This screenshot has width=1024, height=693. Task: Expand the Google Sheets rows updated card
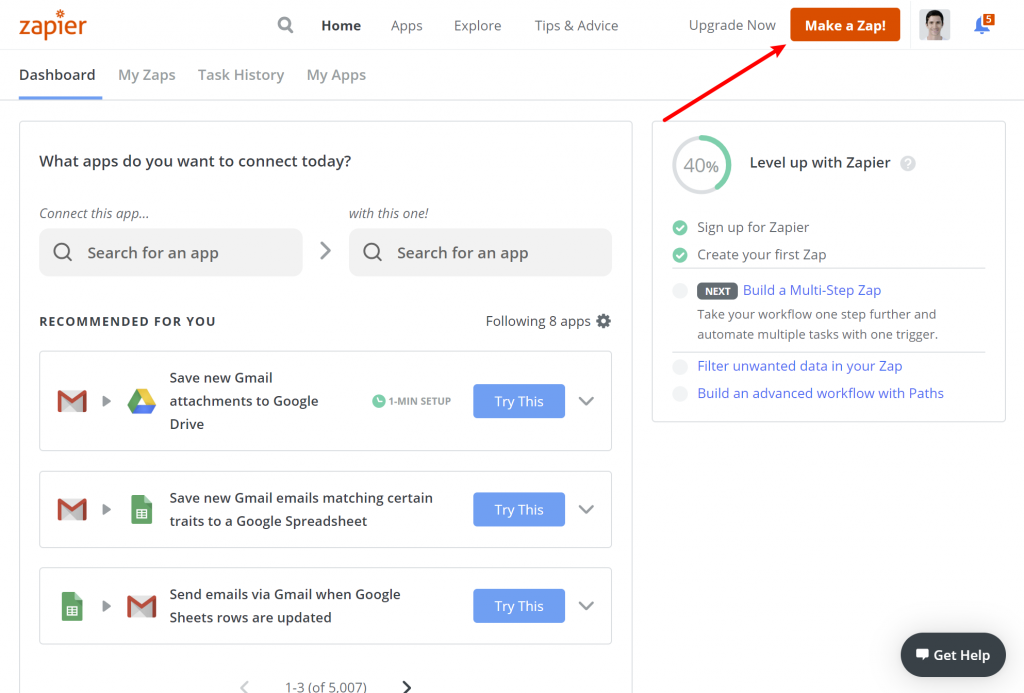(x=587, y=606)
